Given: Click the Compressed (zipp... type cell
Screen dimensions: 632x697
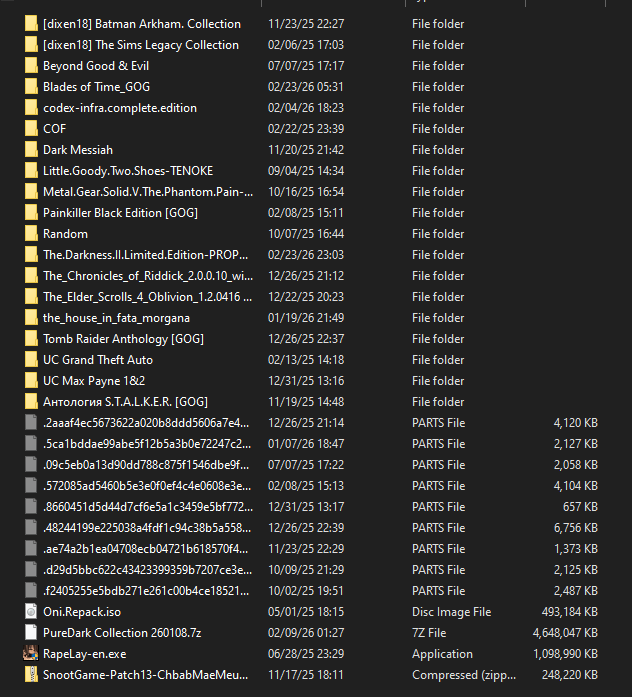Looking at the screenshot, I should [x=464, y=675].
